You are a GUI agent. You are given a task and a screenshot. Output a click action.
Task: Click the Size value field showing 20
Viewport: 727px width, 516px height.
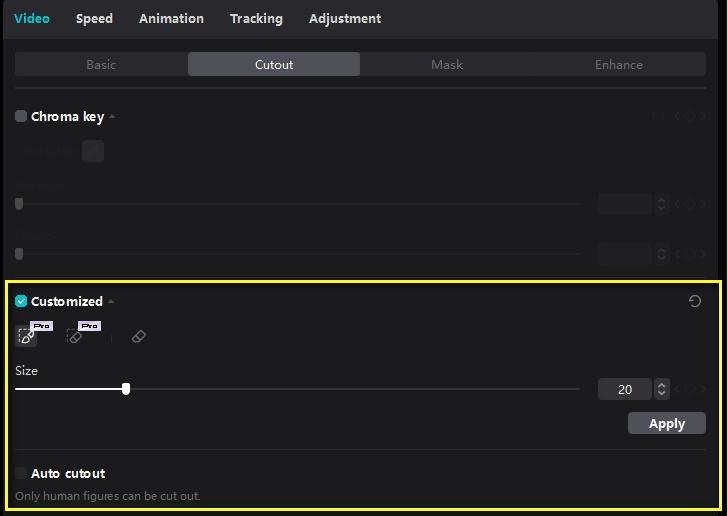tap(625, 389)
